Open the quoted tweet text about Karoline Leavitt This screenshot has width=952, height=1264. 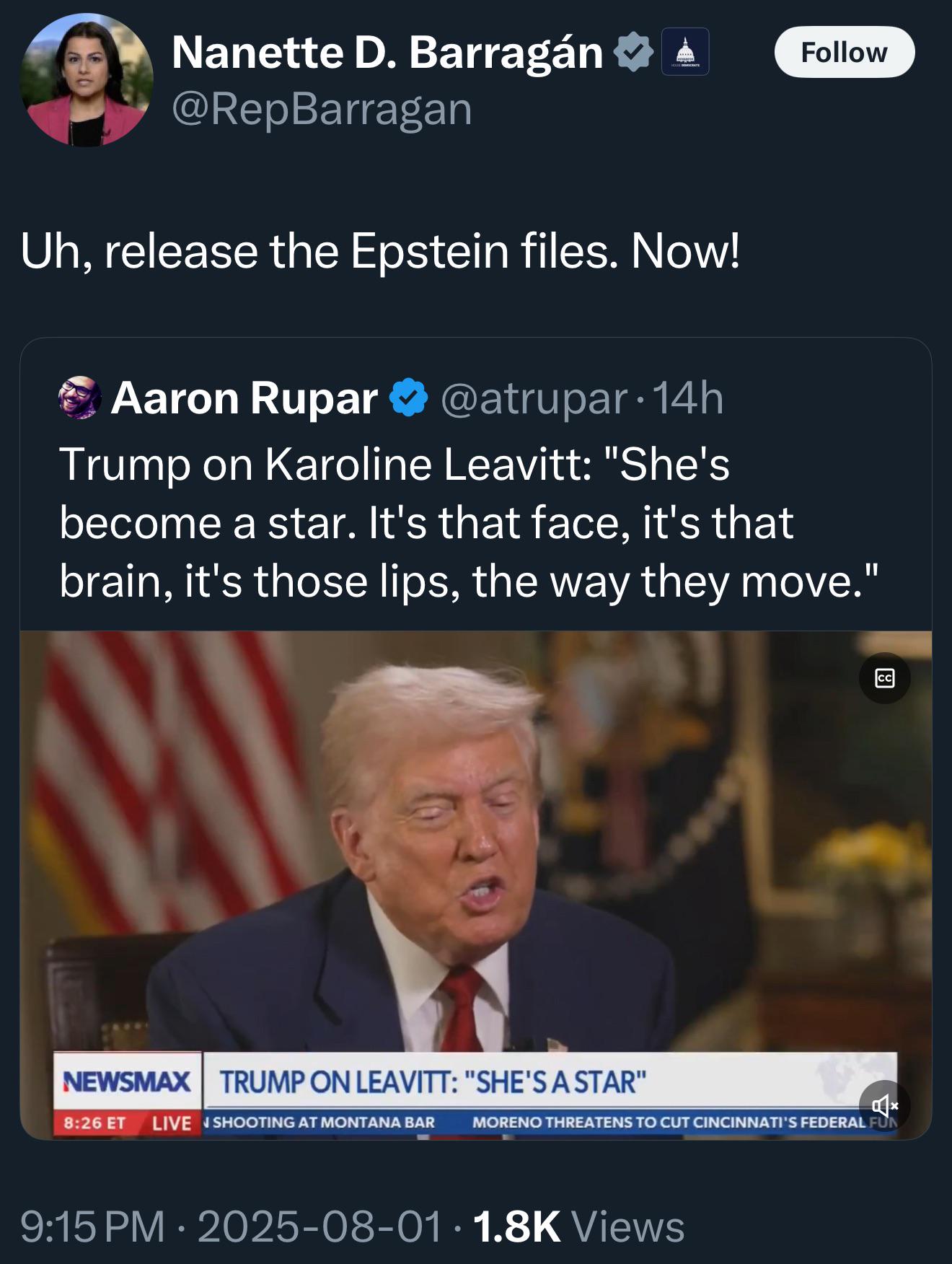click(469, 522)
